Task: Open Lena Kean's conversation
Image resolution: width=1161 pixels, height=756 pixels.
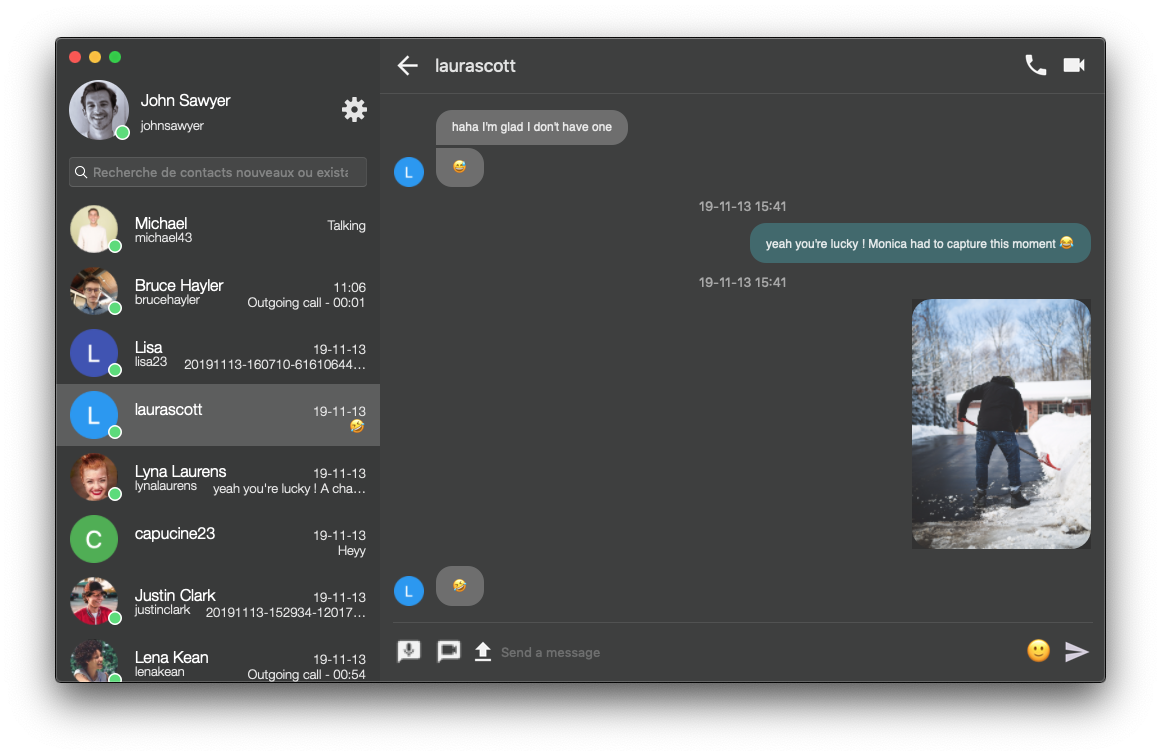Action: coord(218,662)
